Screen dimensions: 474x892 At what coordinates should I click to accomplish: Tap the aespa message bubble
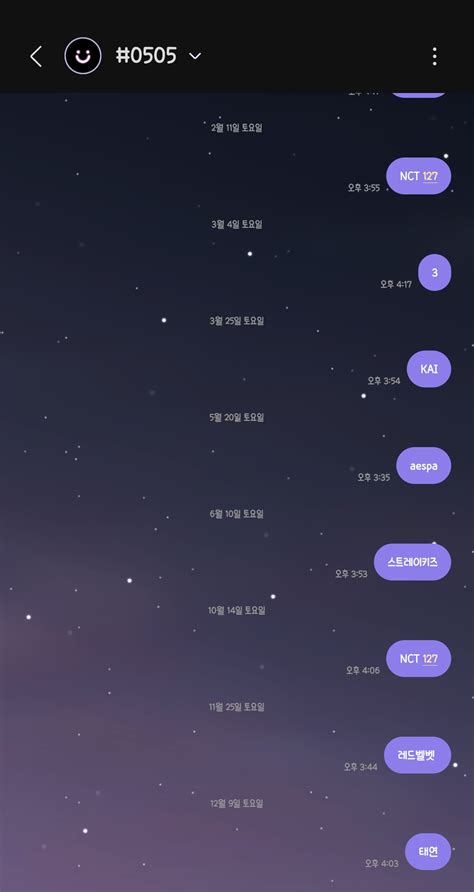tap(423, 466)
